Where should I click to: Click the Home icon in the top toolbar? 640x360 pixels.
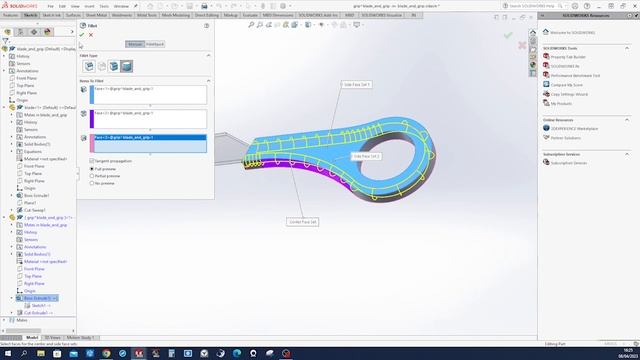[150, 6]
